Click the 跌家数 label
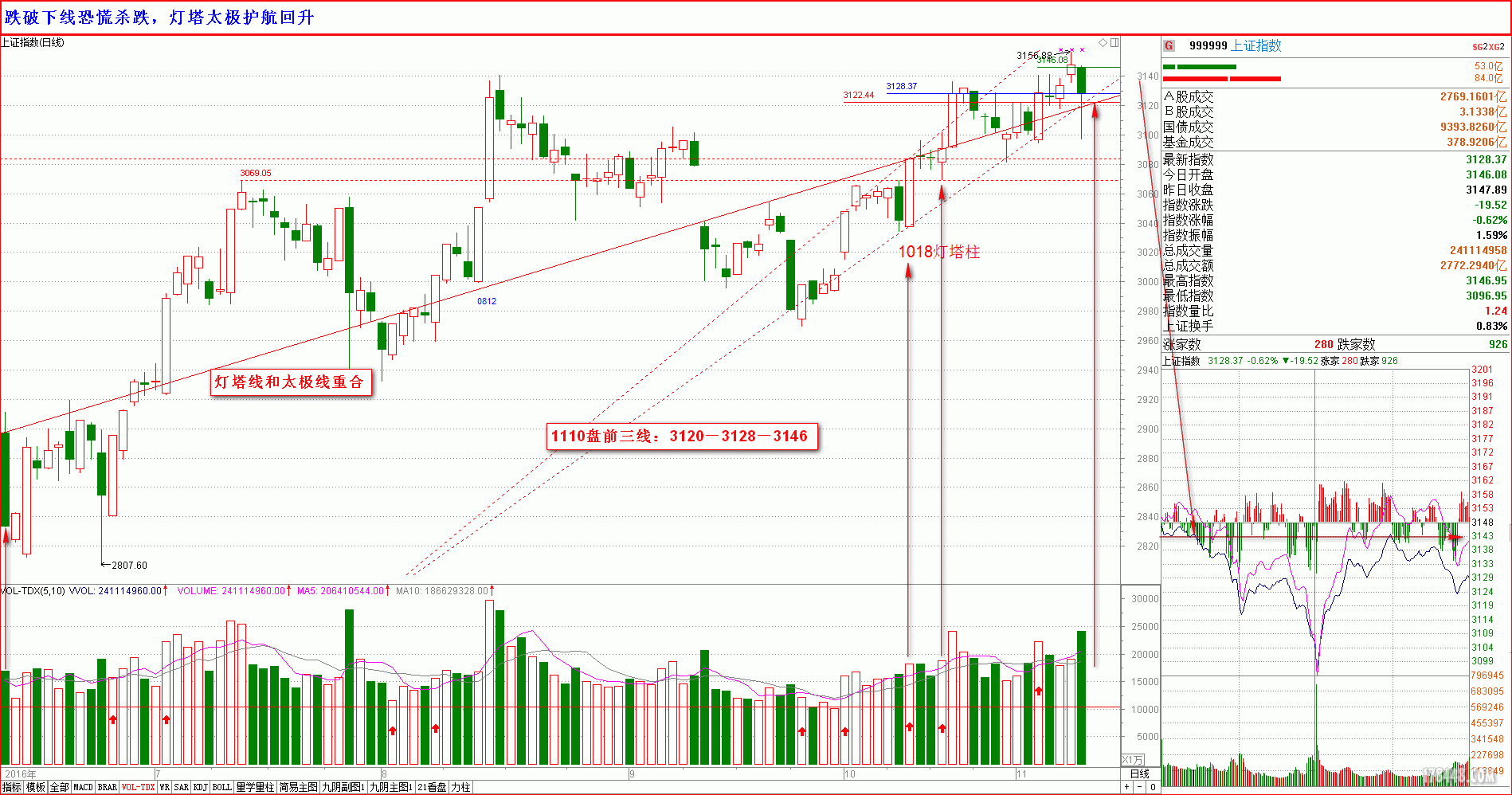The width and height of the screenshot is (1512, 795). coord(1356,344)
